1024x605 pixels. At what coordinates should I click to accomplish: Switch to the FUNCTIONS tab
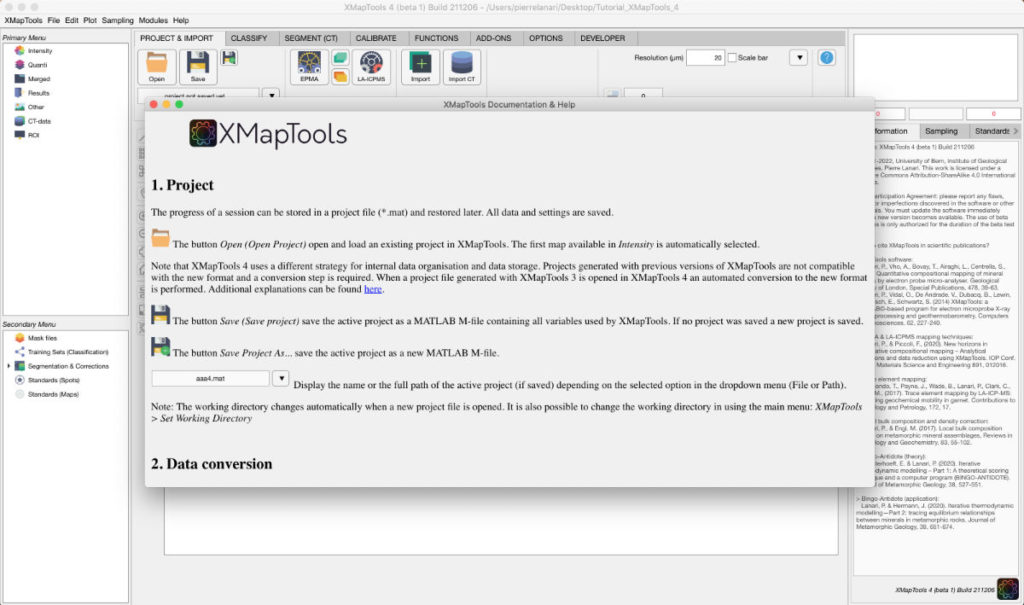[436, 38]
